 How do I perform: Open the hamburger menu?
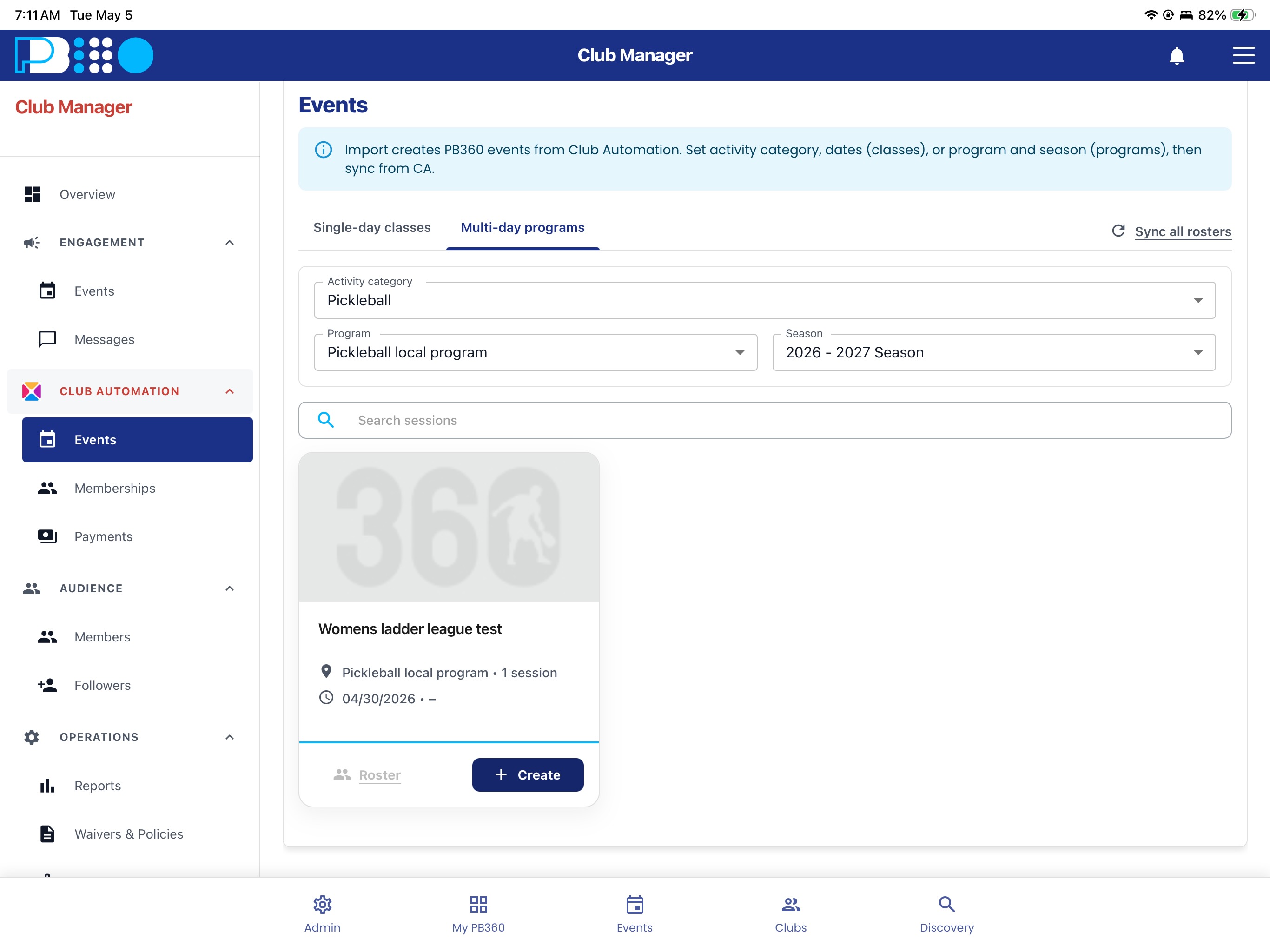[x=1243, y=55]
